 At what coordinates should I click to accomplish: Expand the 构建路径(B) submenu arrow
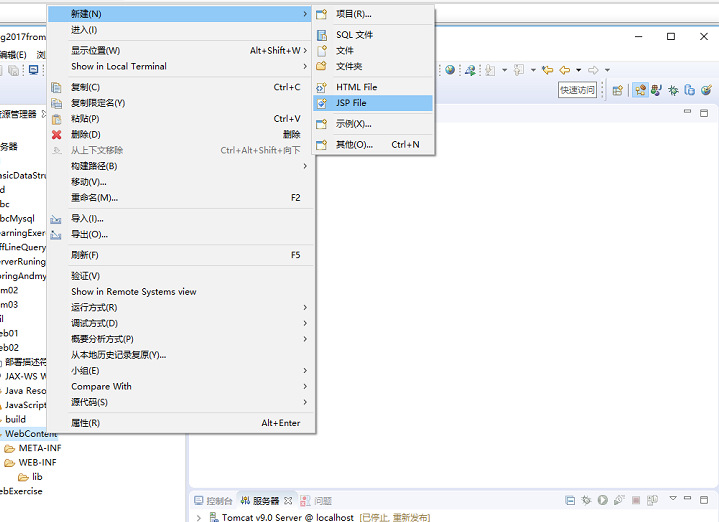click(305, 166)
